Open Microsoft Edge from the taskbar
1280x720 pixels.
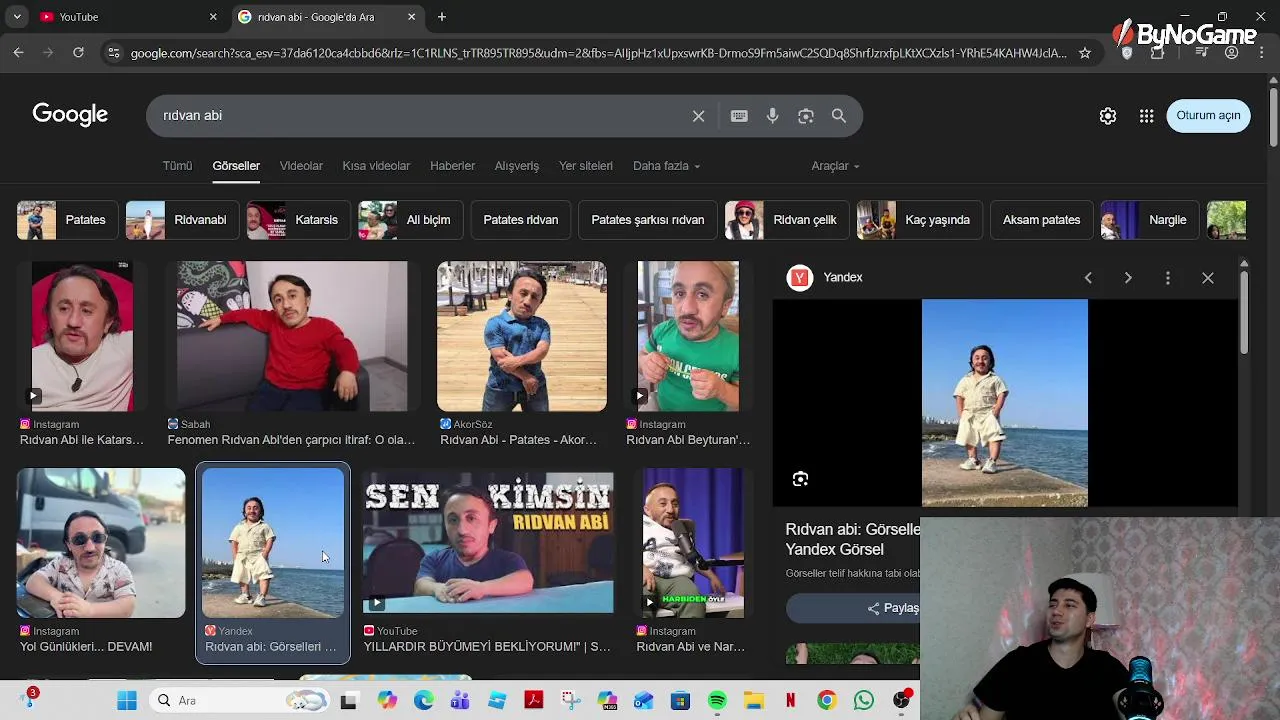pyautogui.click(x=424, y=701)
